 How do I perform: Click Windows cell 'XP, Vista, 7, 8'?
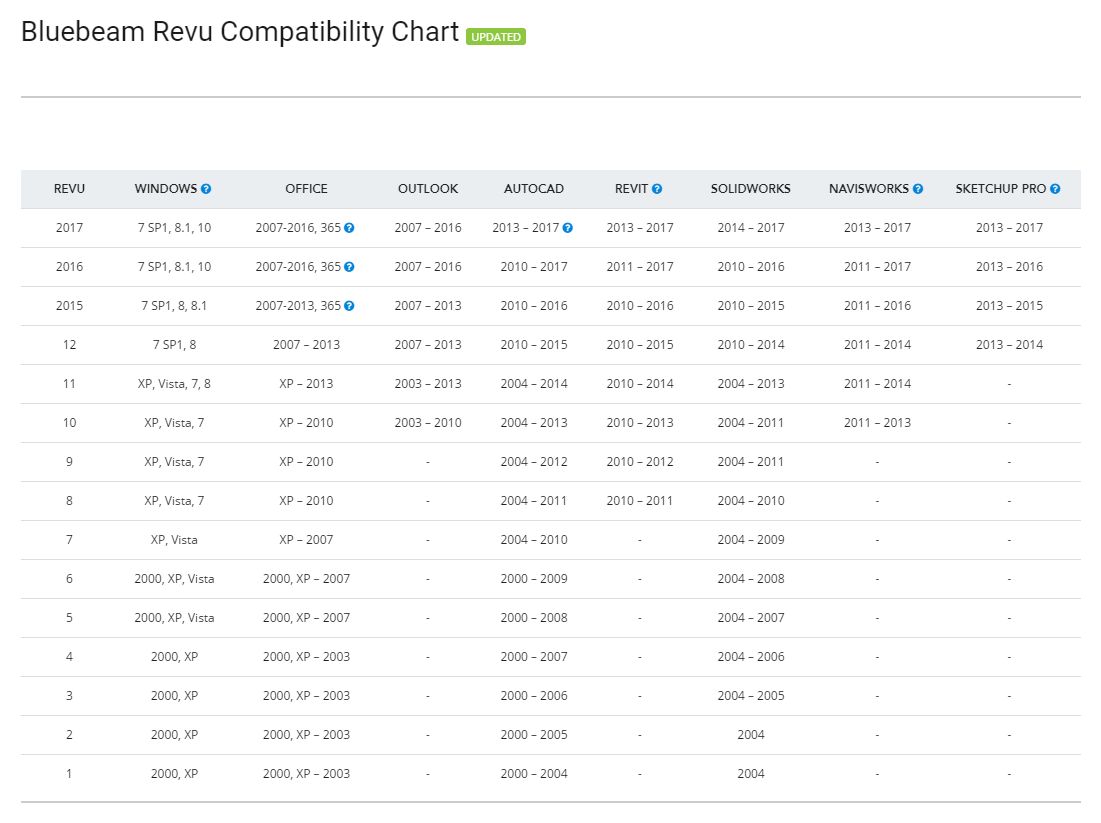[x=174, y=383]
